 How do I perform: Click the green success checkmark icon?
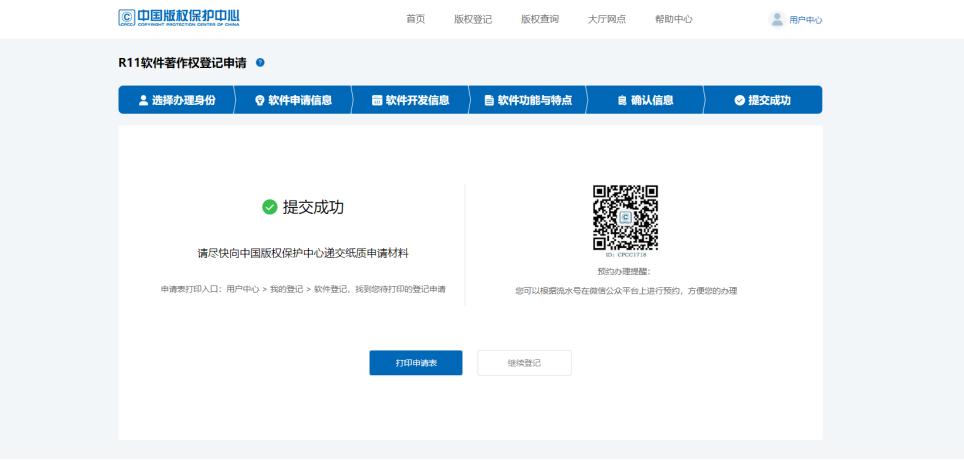270,207
